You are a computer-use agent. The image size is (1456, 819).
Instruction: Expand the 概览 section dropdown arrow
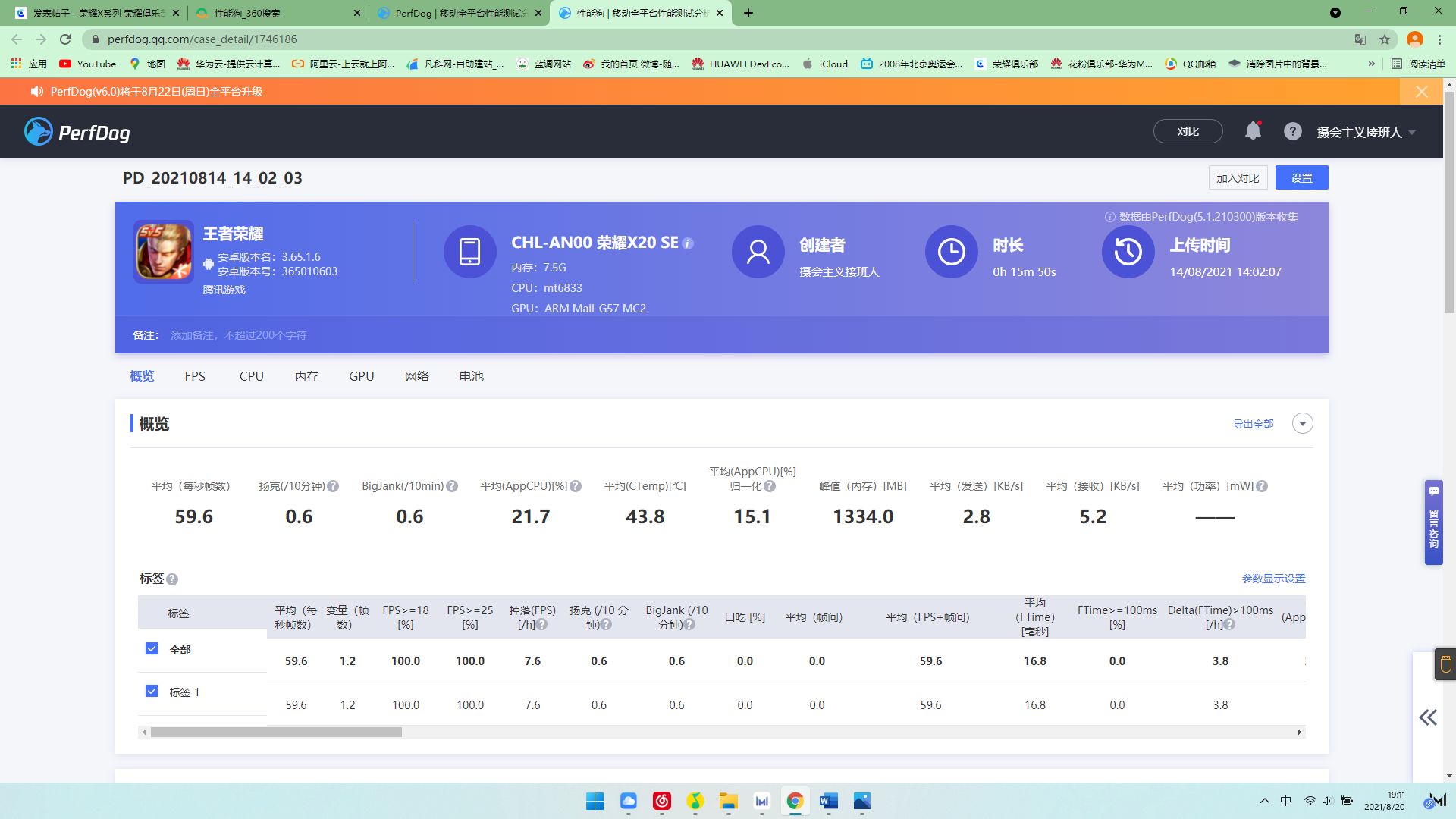pyautogui.click(x=1302, y=424)
